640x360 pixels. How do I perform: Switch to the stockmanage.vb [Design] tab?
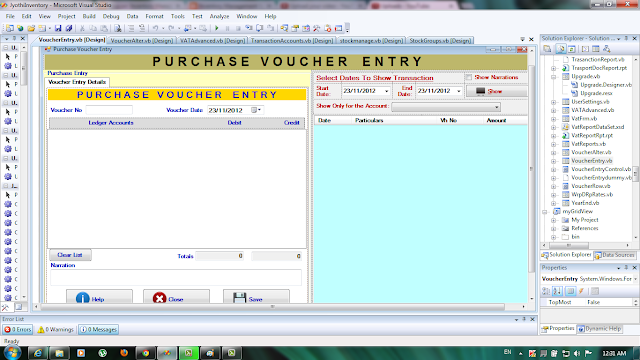(x=371, y=40)
